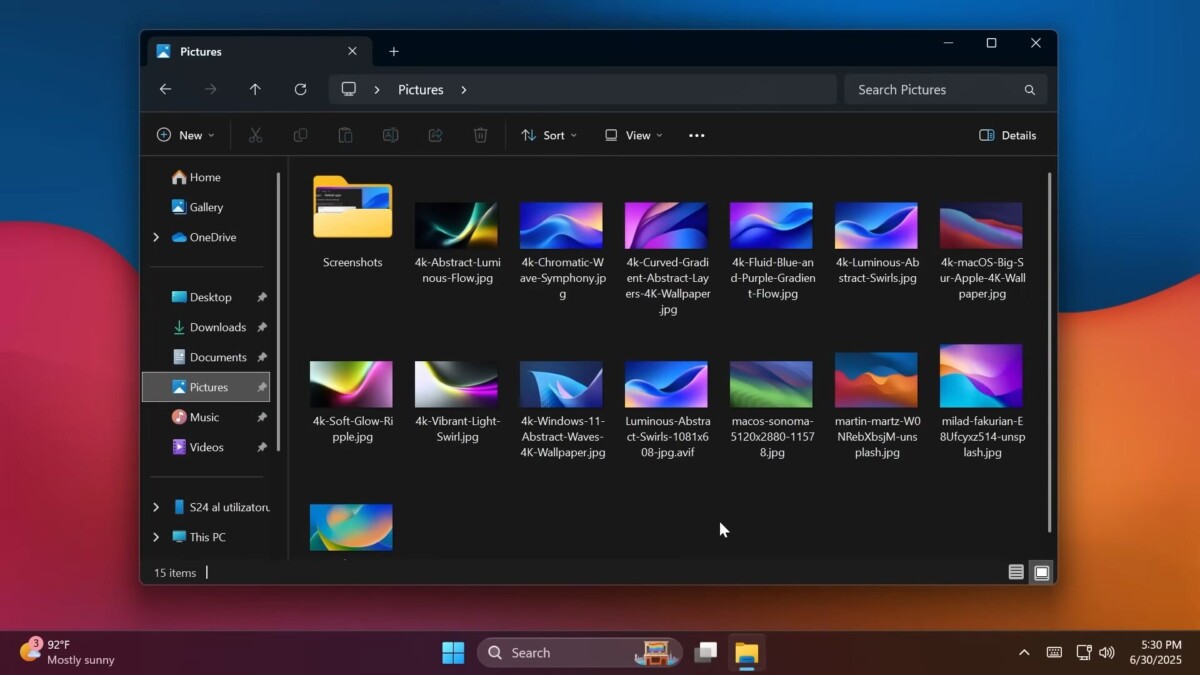Click the Delete trash icon in toolbar

point(481,135)
